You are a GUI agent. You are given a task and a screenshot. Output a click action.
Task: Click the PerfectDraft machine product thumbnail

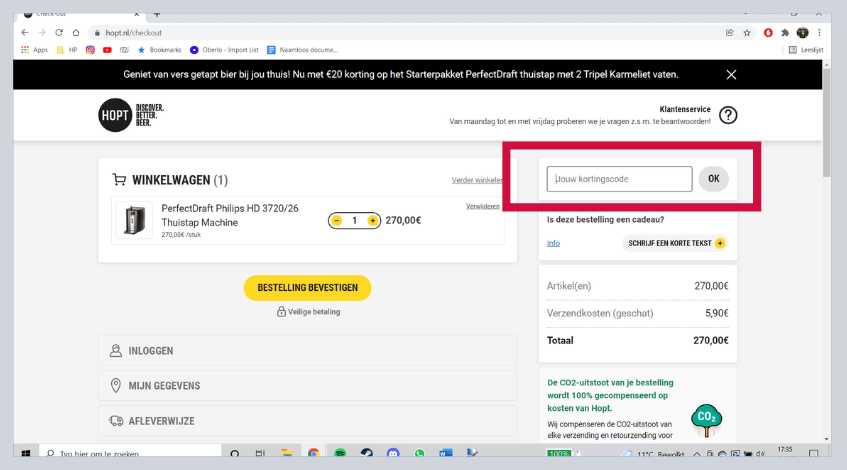point(135,221)
